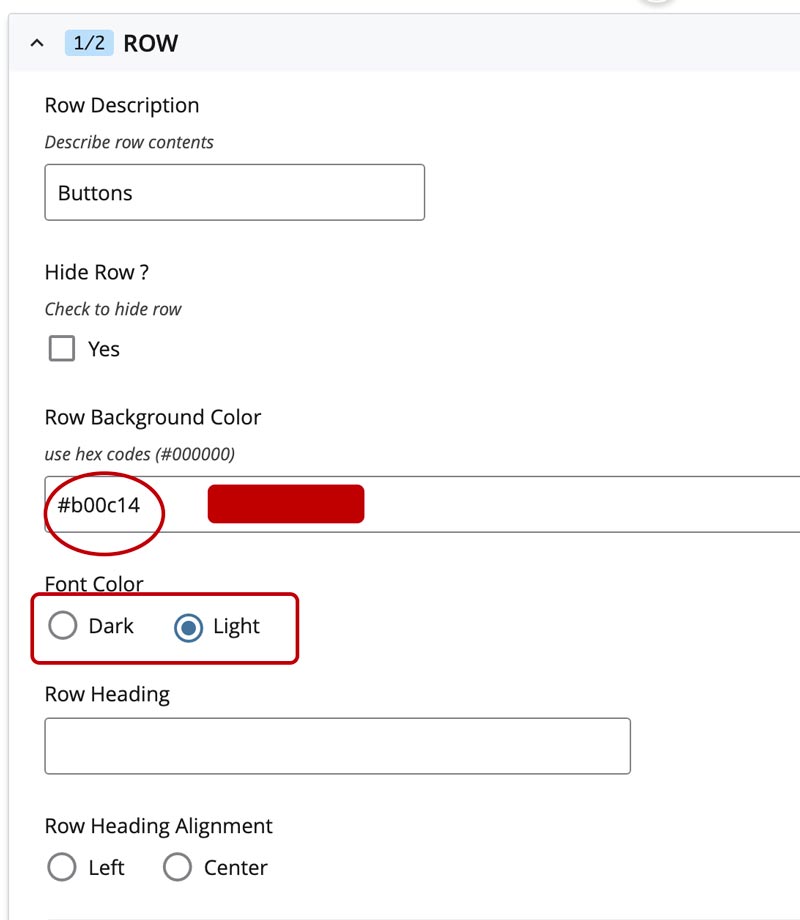Click the Row Background Color label
The height and width of the screenshot is (920, 800).
152,417
